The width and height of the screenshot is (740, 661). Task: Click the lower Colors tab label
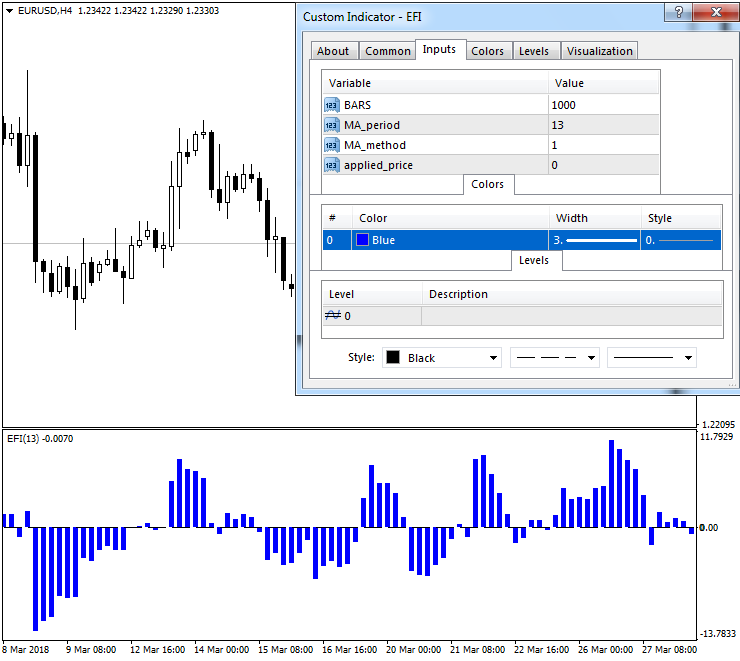(x=488, y=184)
